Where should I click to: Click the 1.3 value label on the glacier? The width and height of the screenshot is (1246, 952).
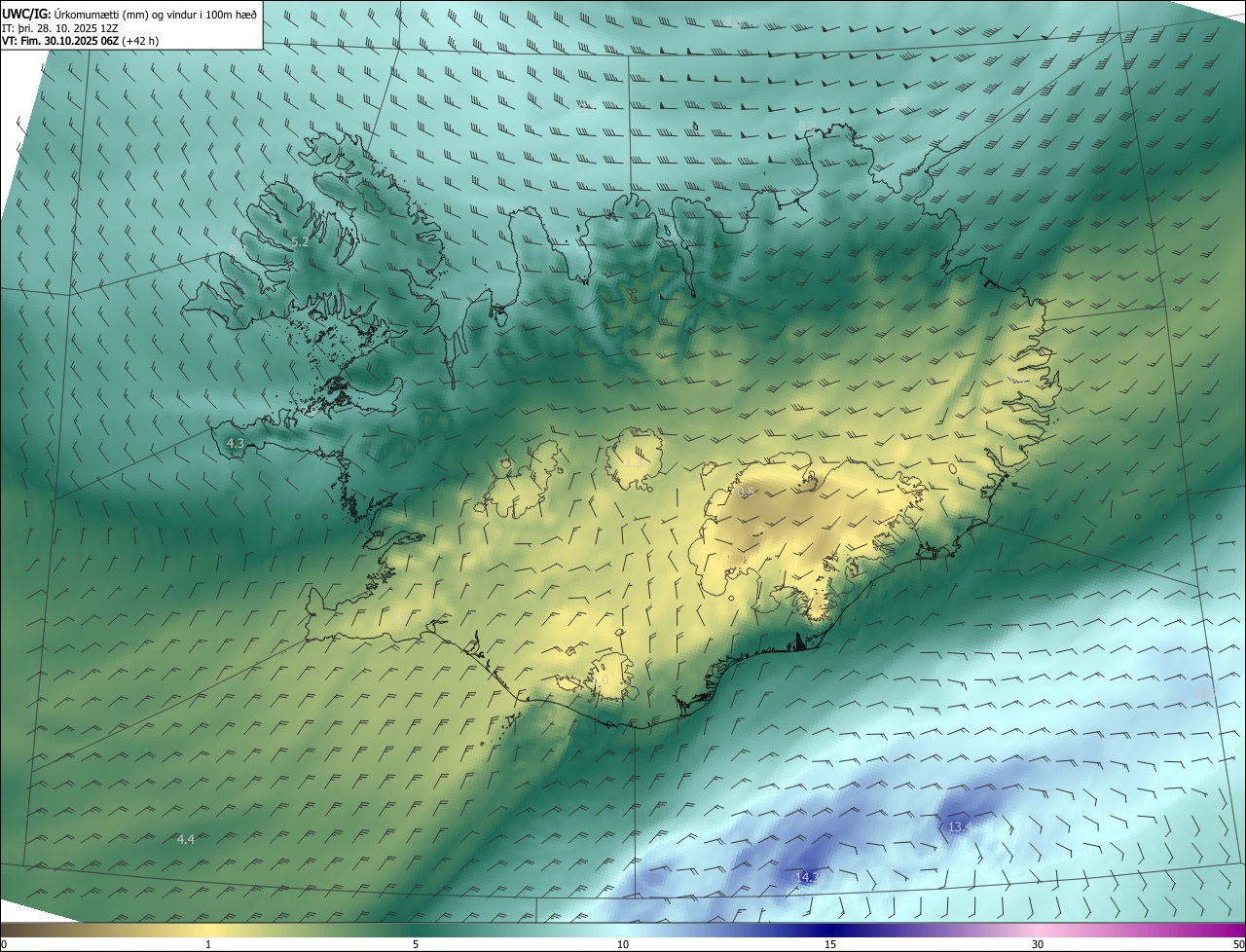tap(634, 462)
